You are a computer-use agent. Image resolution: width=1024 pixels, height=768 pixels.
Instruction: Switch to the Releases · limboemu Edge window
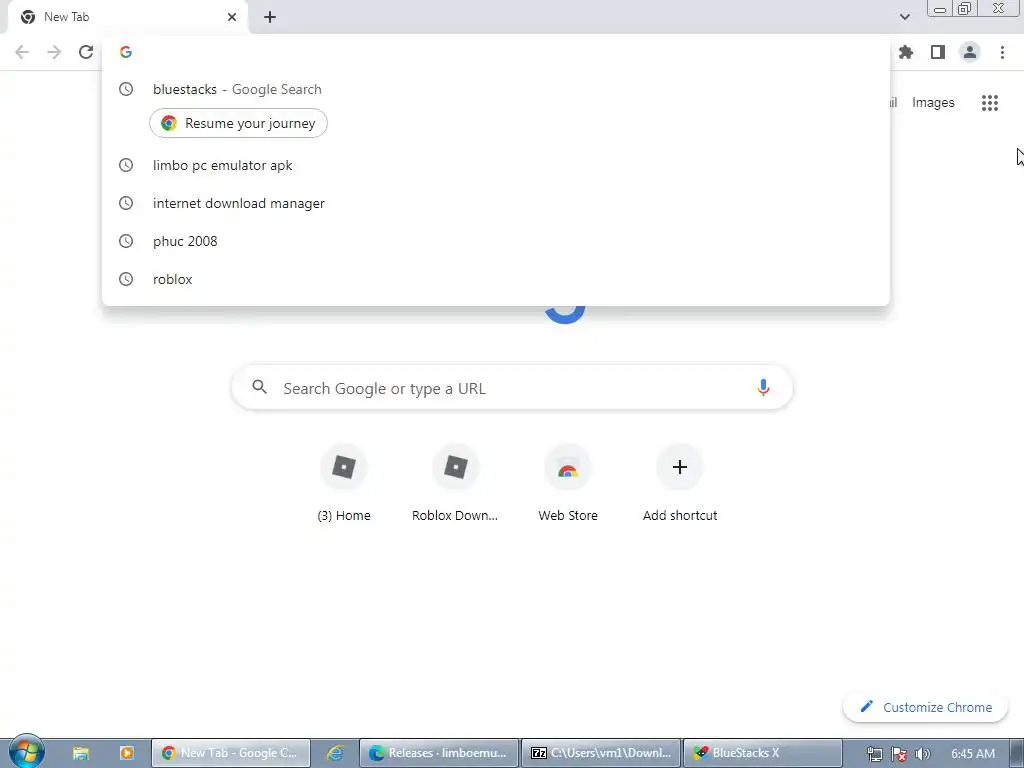(x=438, y=753)
